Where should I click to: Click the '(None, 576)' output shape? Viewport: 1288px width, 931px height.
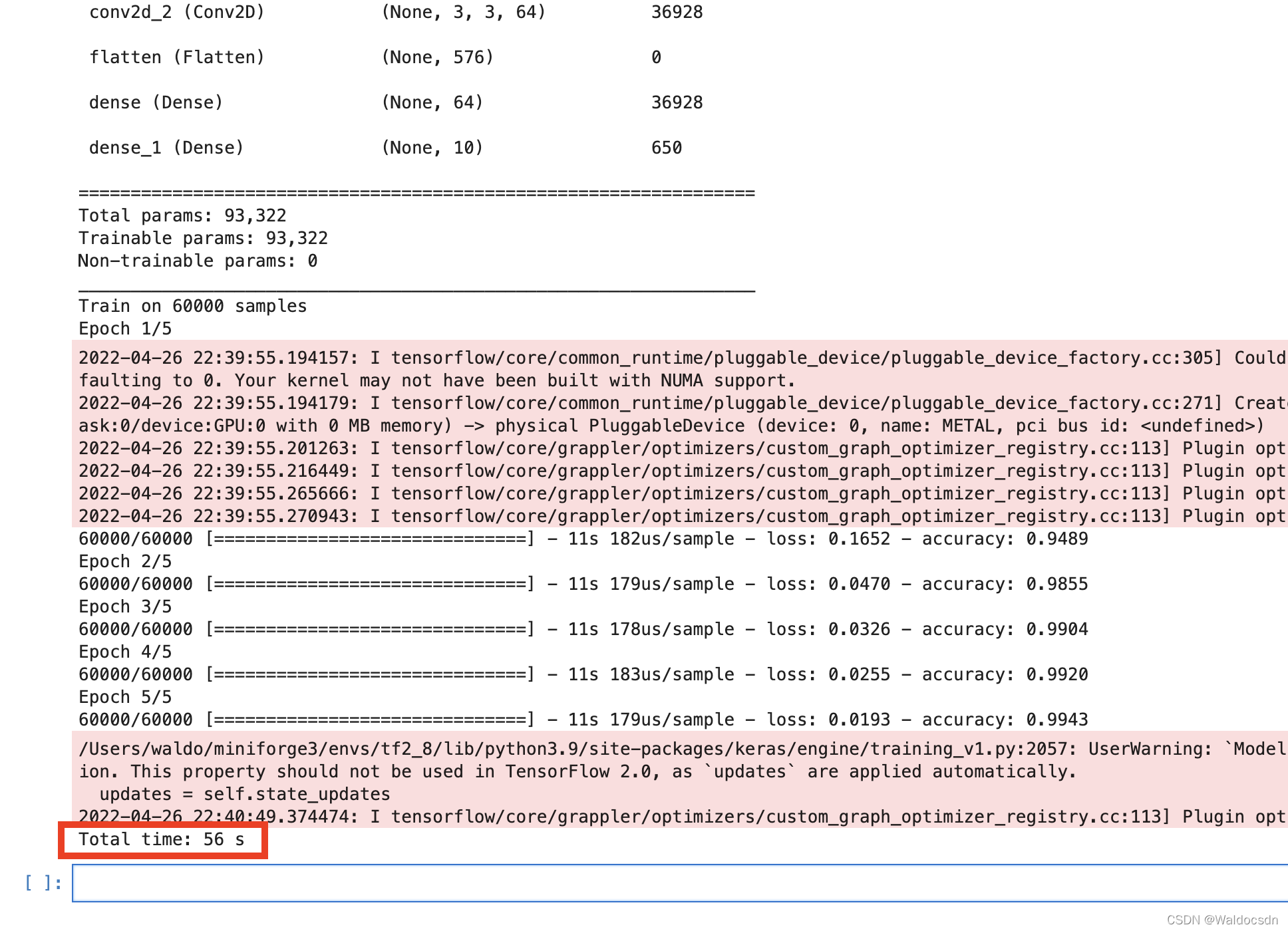[x=437, y=57]
